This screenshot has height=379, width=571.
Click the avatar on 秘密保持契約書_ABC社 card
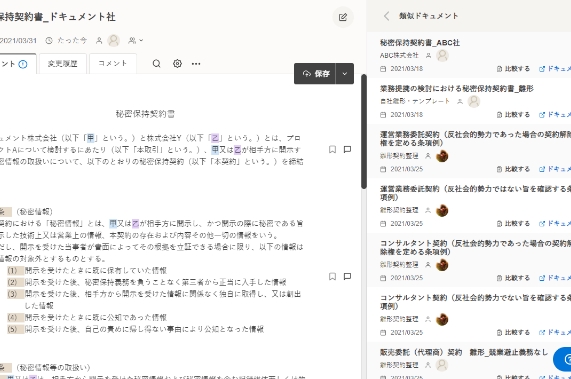(x=442, y=55)
